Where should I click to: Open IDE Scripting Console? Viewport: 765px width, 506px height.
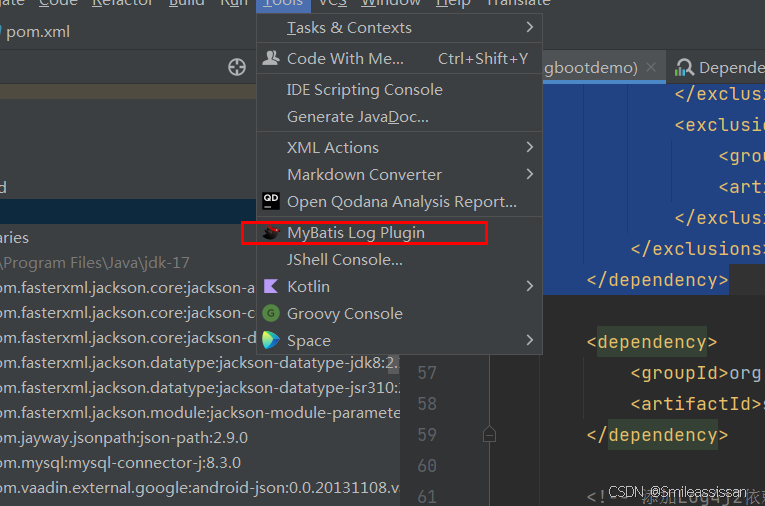click(399, 90)
